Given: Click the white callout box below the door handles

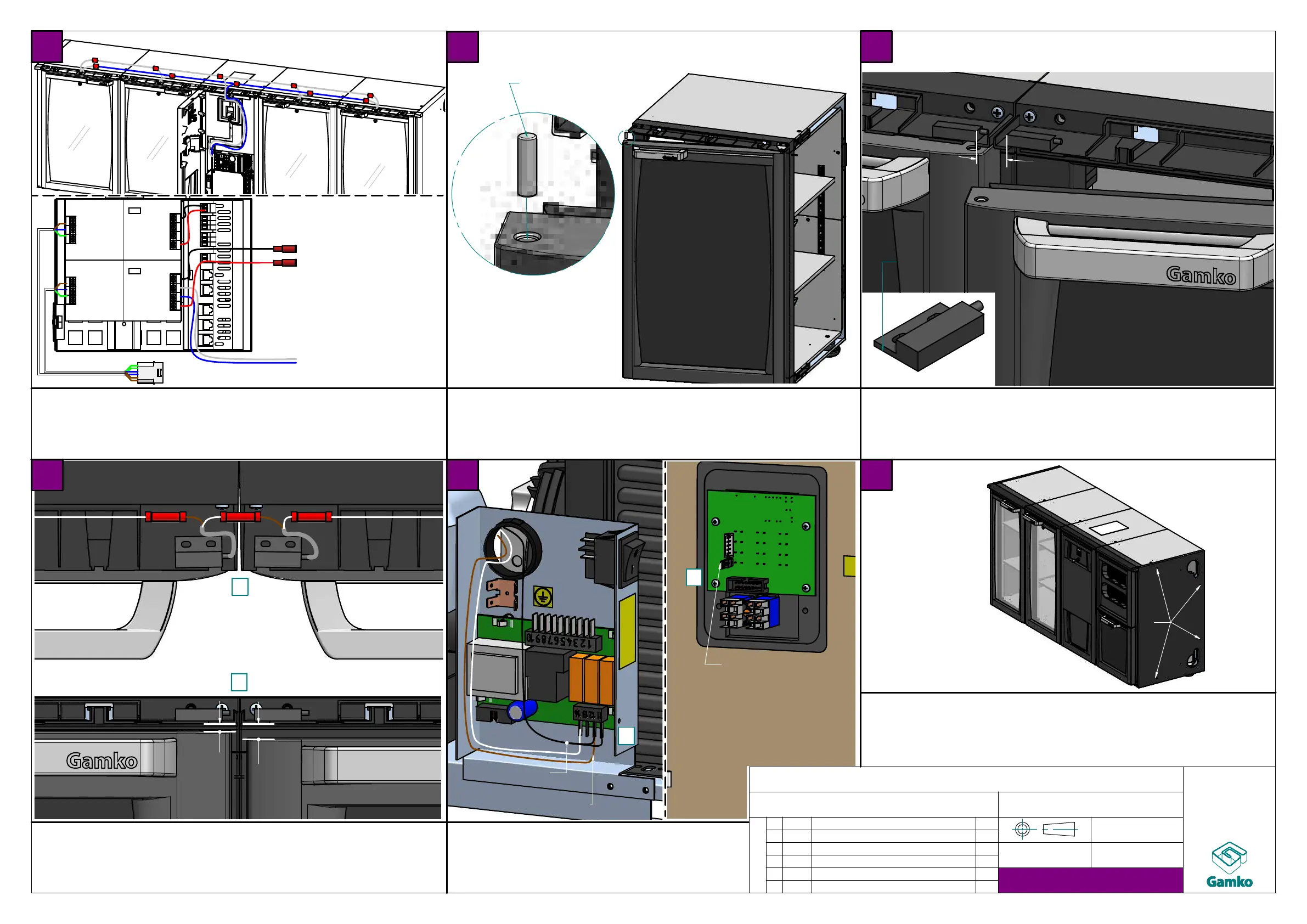Looking at the screenshot, I should pos(239,681).
